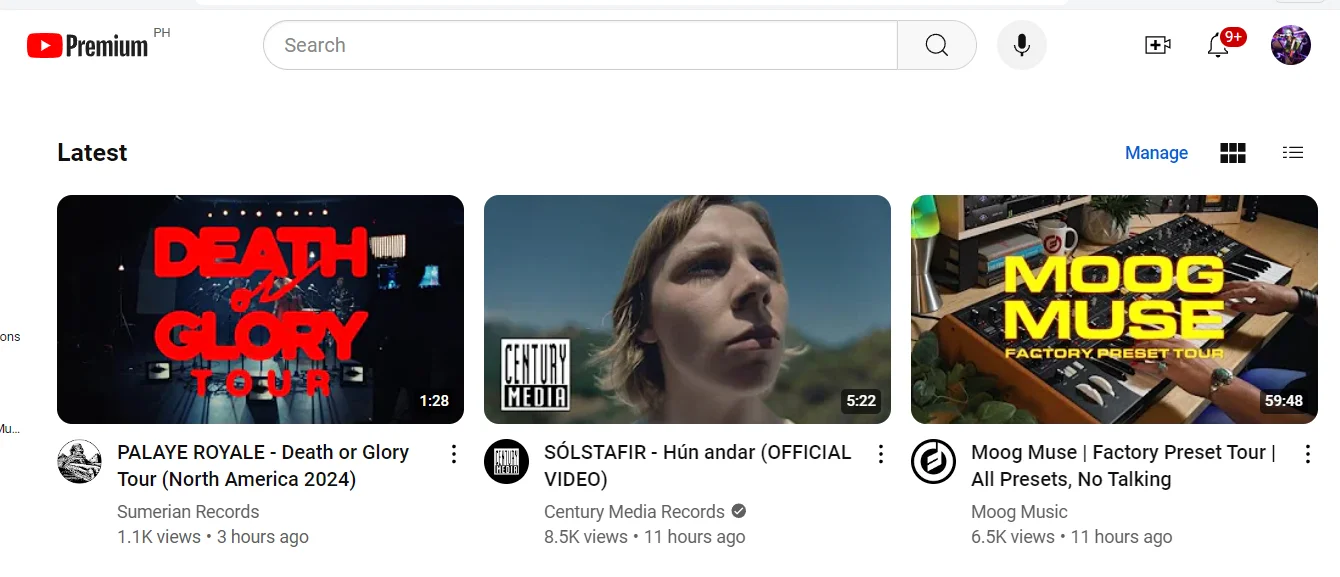Switch to grid view layout
This screenshot has height=577, width=1340.
pos(1233,153)
